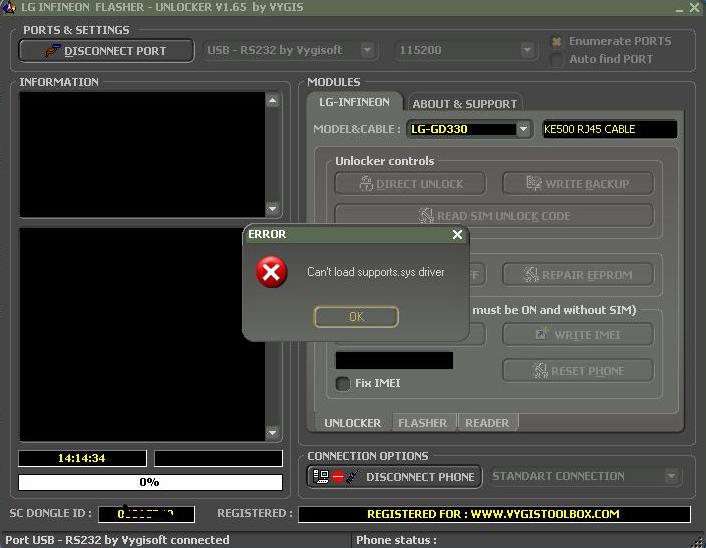Screen dimensions: 706x548
Task: Open the ABOUT & SUPPORT tab
Action: click(x=464, y=104)
